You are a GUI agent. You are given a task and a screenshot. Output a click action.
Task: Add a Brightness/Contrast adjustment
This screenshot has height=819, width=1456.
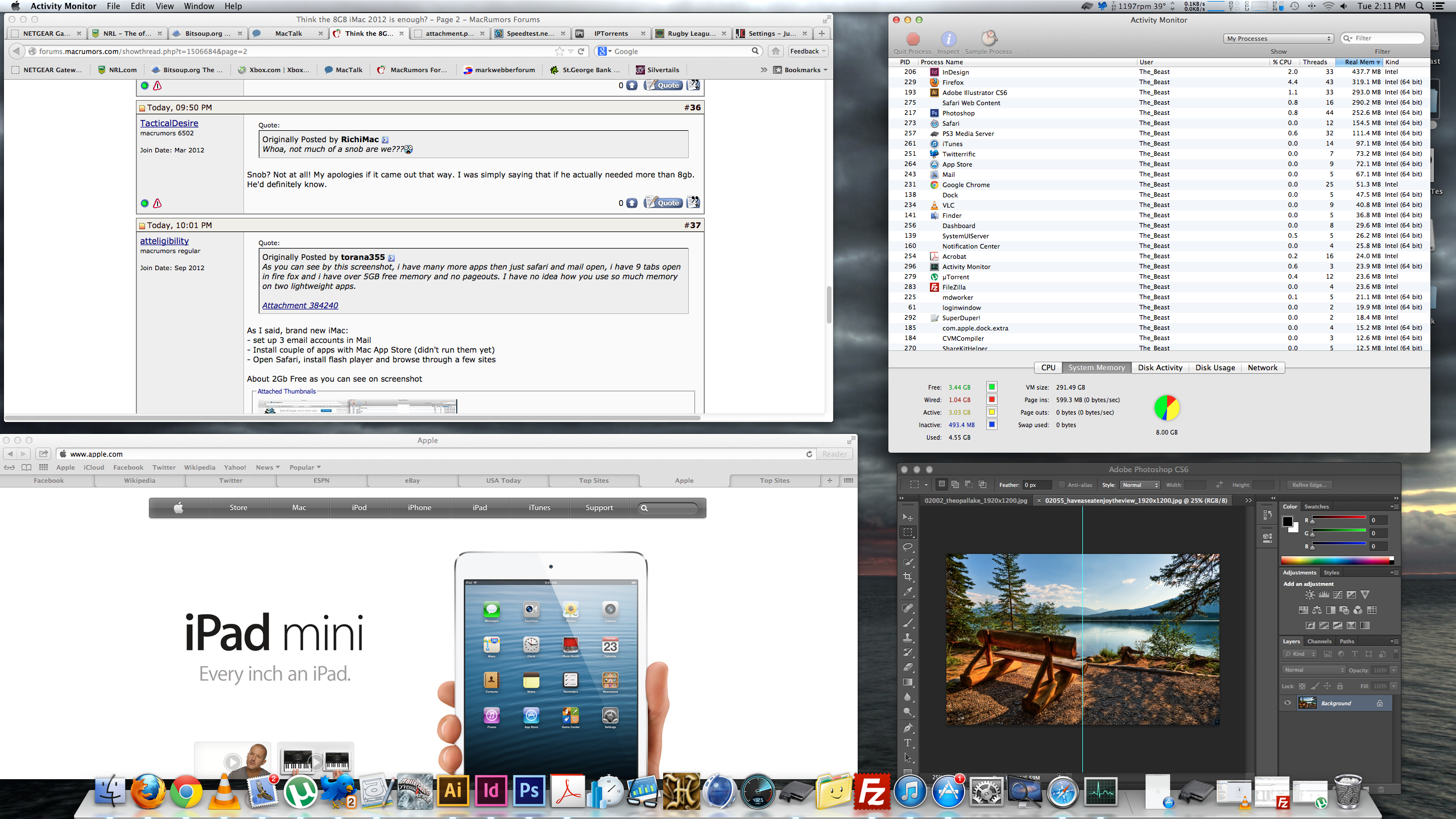coord(1310,595)
